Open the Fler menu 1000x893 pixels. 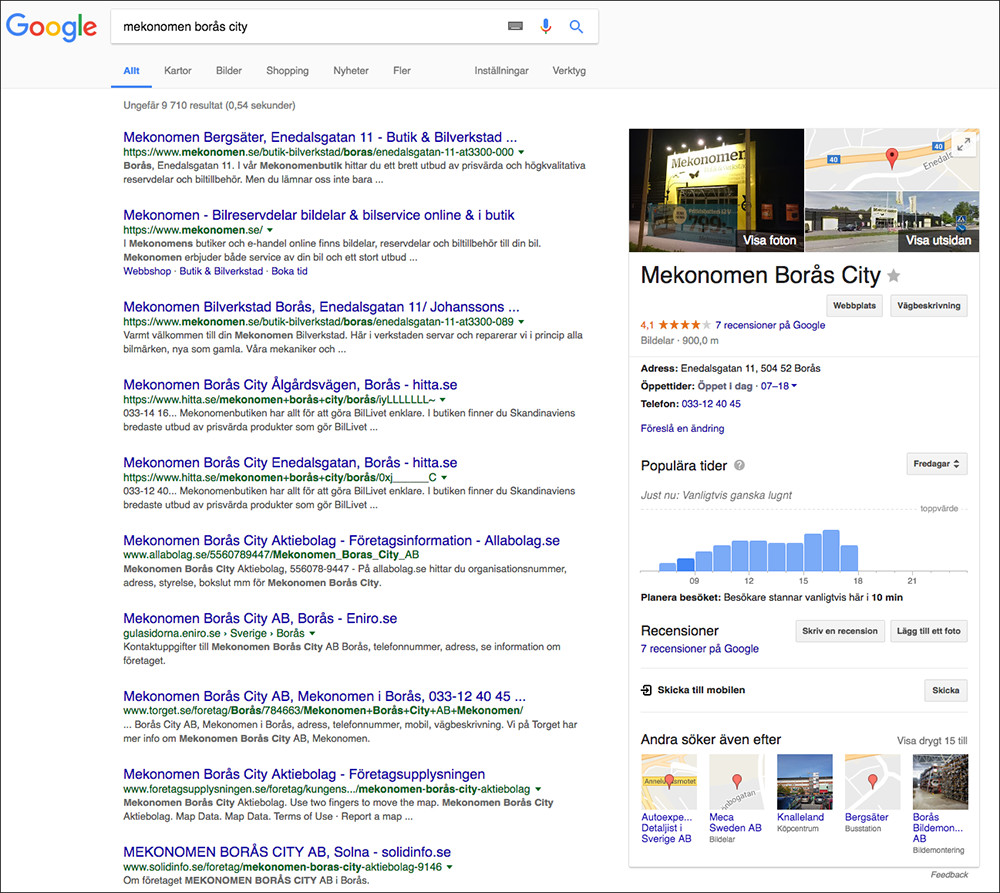402,71
